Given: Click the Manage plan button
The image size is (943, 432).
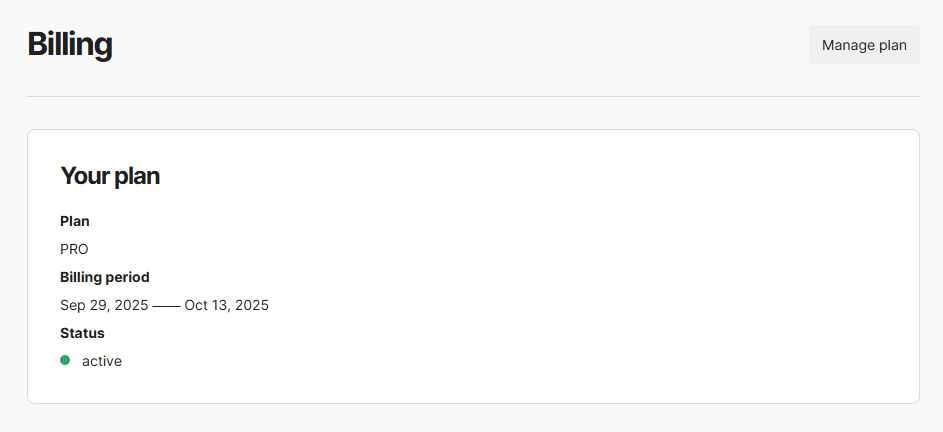Looking at the screenshot, I should pos(864,45).
